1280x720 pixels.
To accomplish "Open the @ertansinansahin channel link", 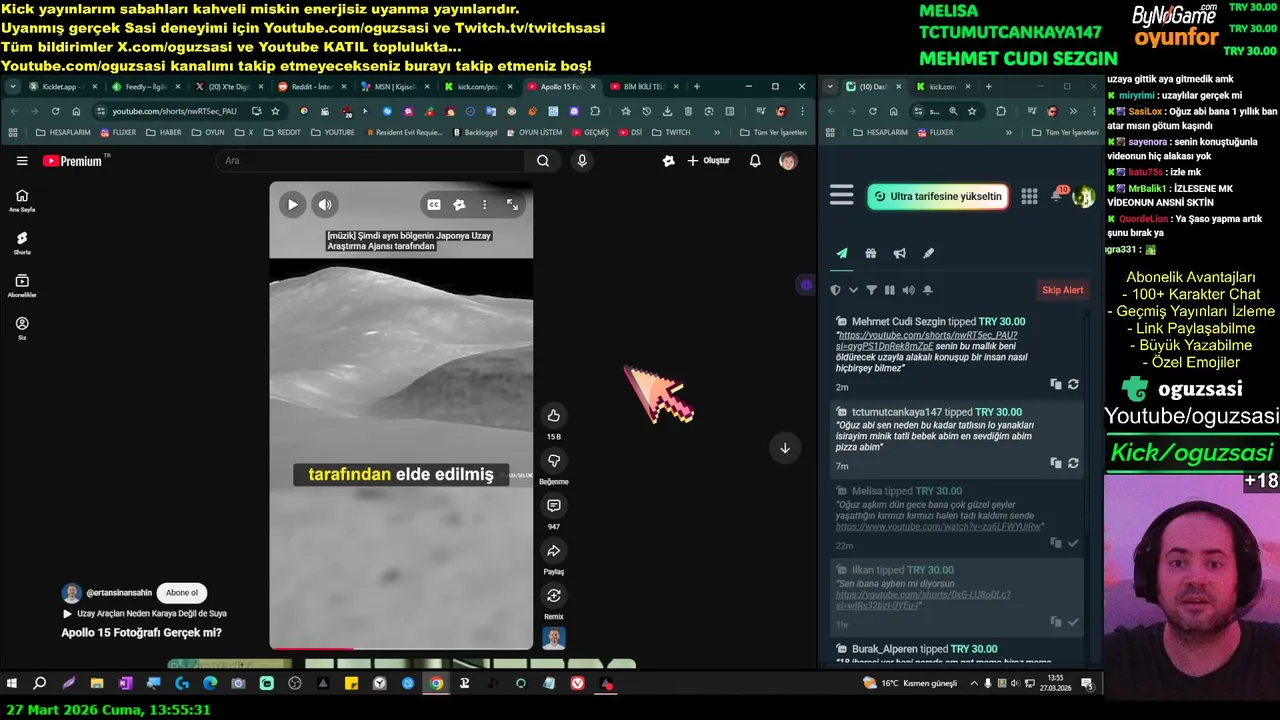I will tap(119, 593).
